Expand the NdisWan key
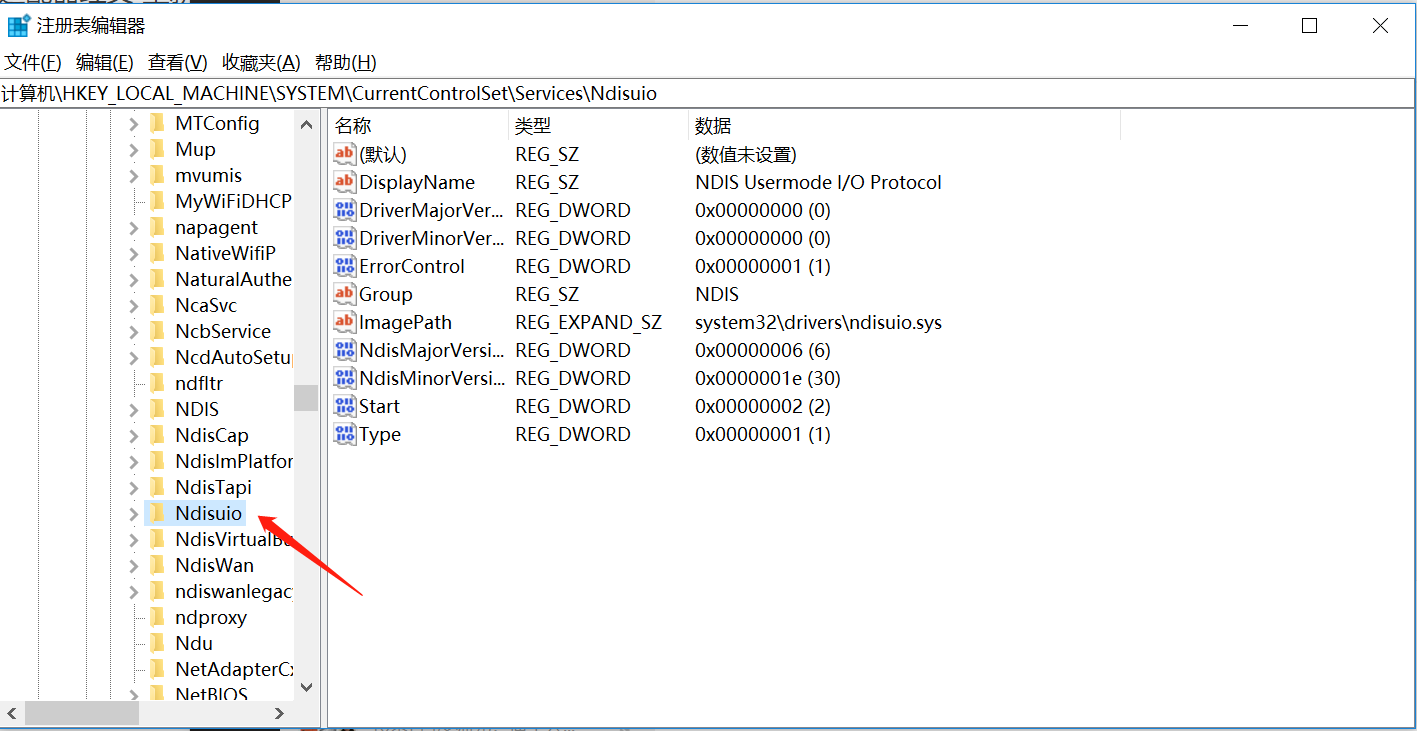1417x731 pixels. [x=133, y=566]
